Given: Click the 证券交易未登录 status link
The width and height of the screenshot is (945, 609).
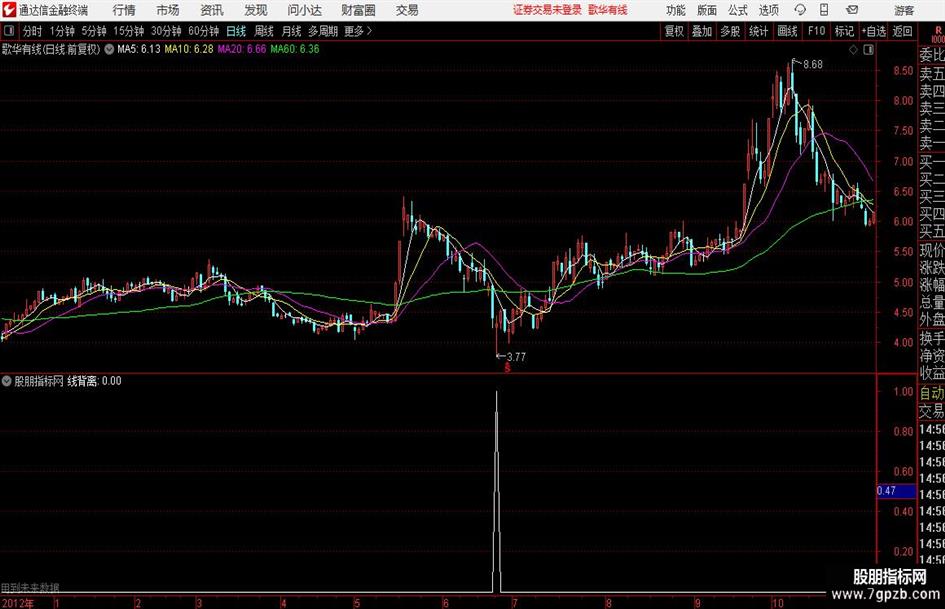Looking at the screenshot, I should tap(547, 10).
